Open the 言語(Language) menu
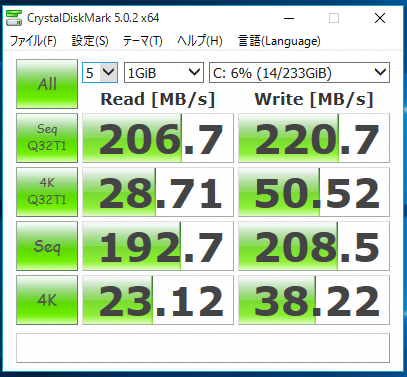 click(279, 41)
